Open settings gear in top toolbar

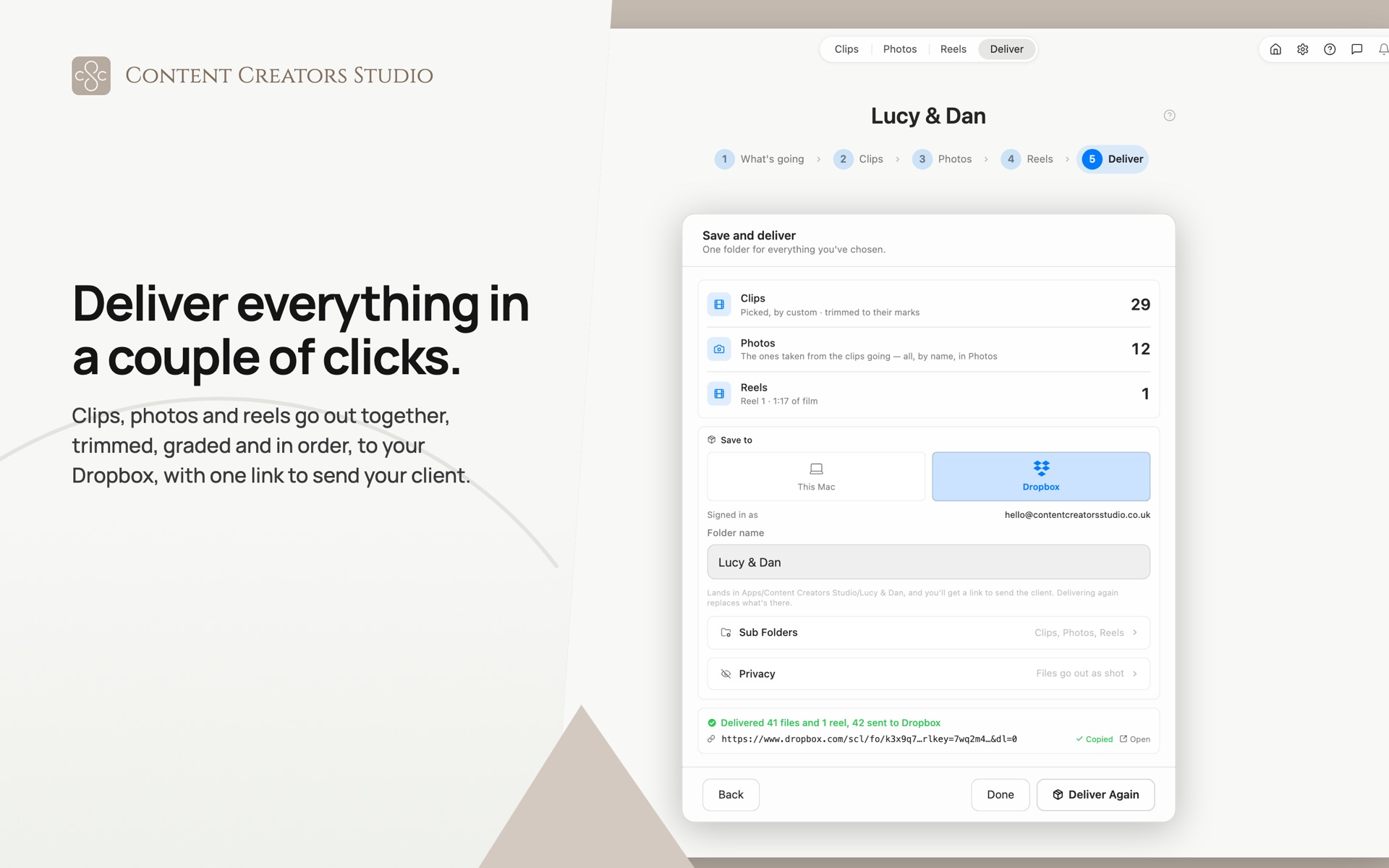coord(1302,49)
